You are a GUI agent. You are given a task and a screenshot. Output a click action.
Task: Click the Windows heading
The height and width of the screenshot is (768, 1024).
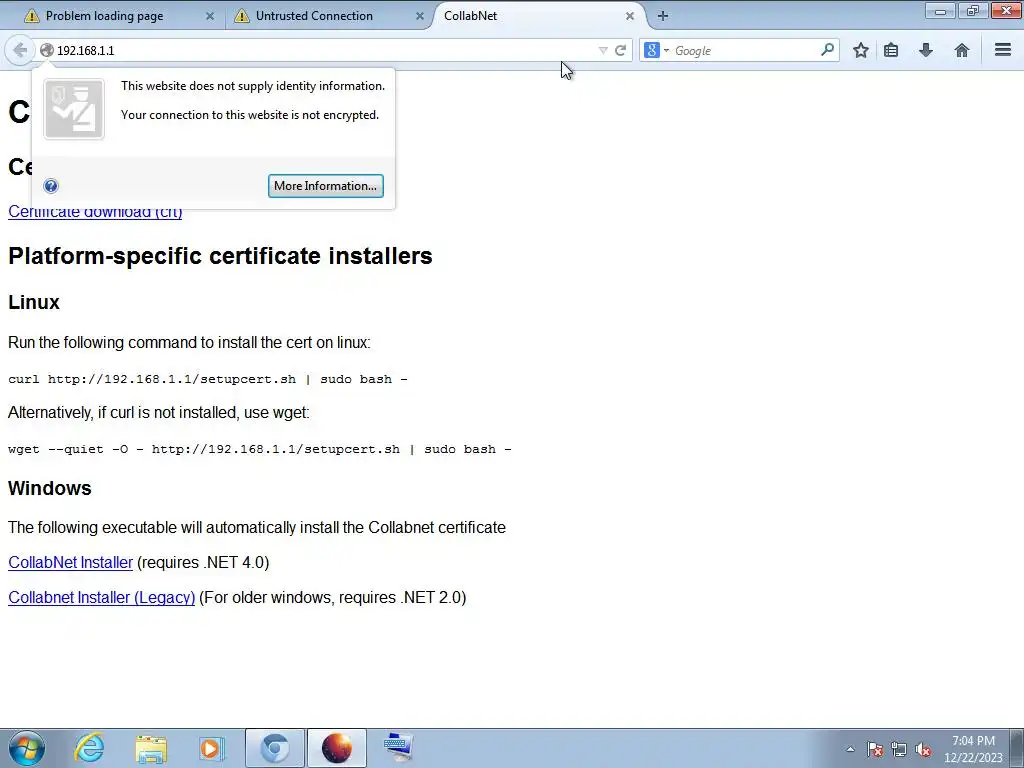coord(50,488)
